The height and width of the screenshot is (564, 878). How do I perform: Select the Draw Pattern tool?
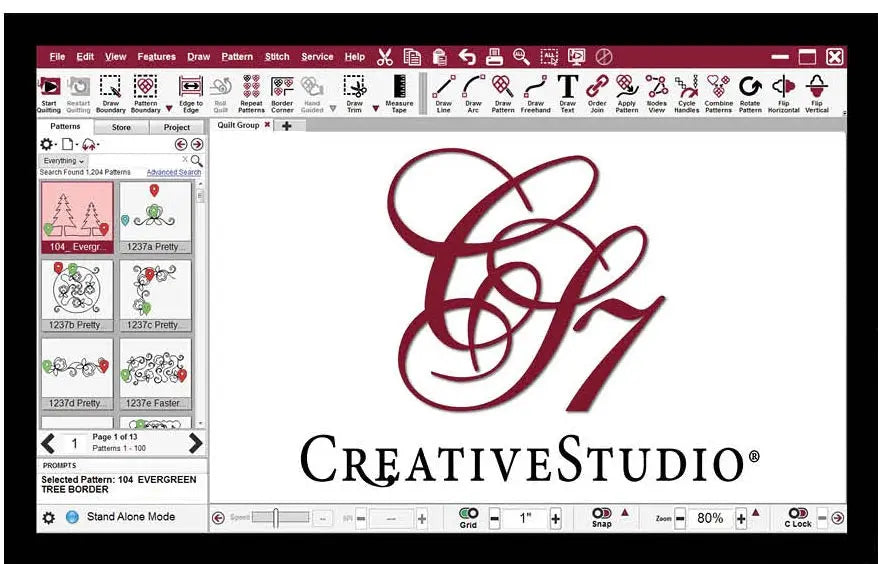pyautogui.click(x=503, y=94)
